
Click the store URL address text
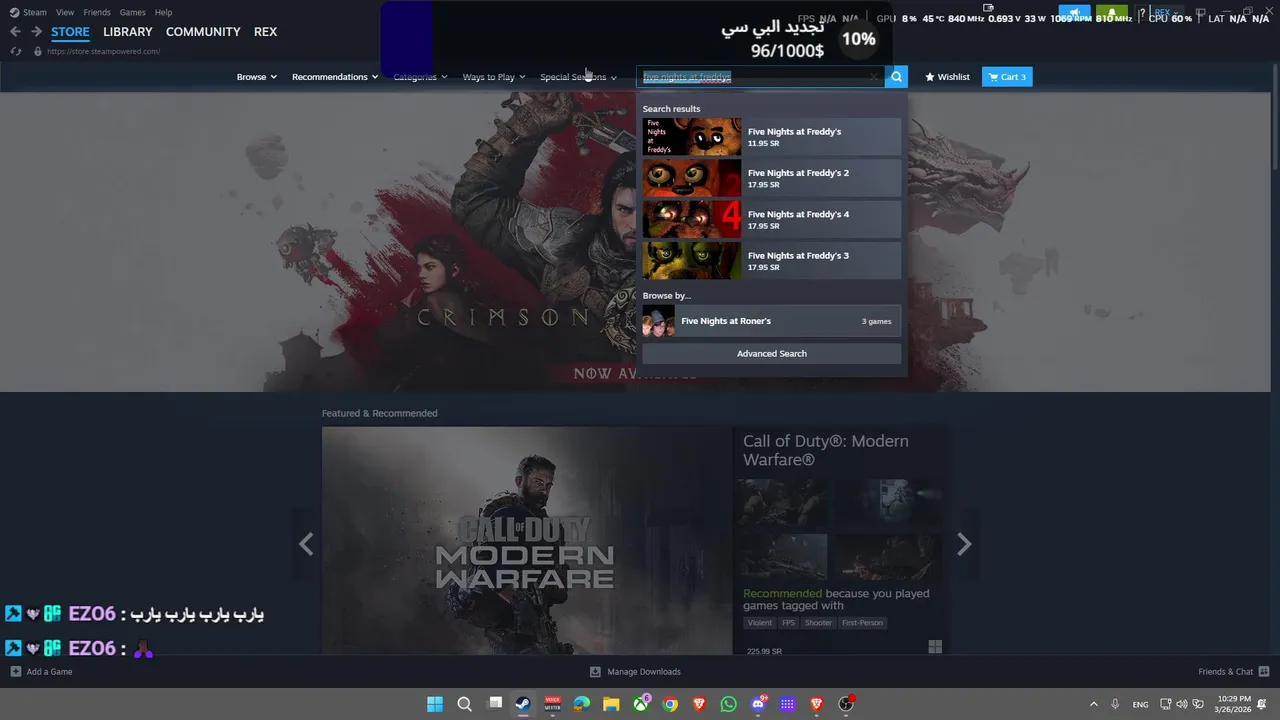pyautogui.click(x=103, y=51)
